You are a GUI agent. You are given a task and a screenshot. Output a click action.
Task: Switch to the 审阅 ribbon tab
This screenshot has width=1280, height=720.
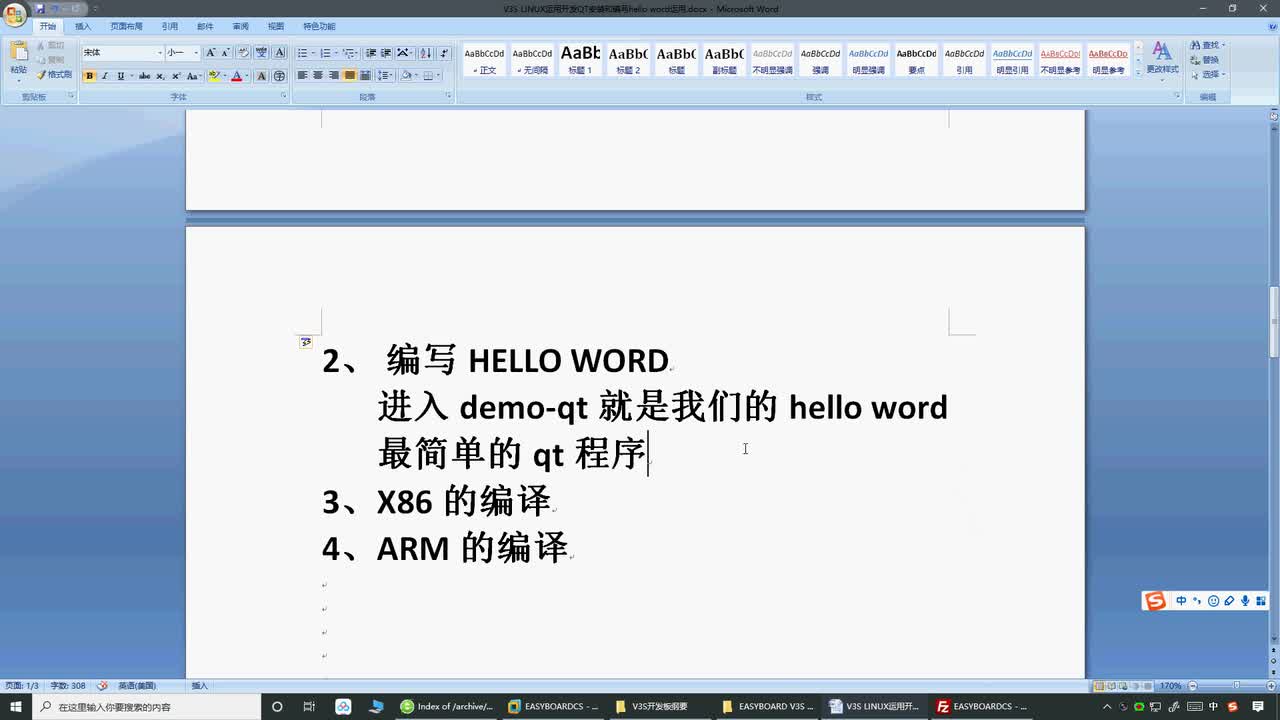pyautogui.click(x=240, y=27)
